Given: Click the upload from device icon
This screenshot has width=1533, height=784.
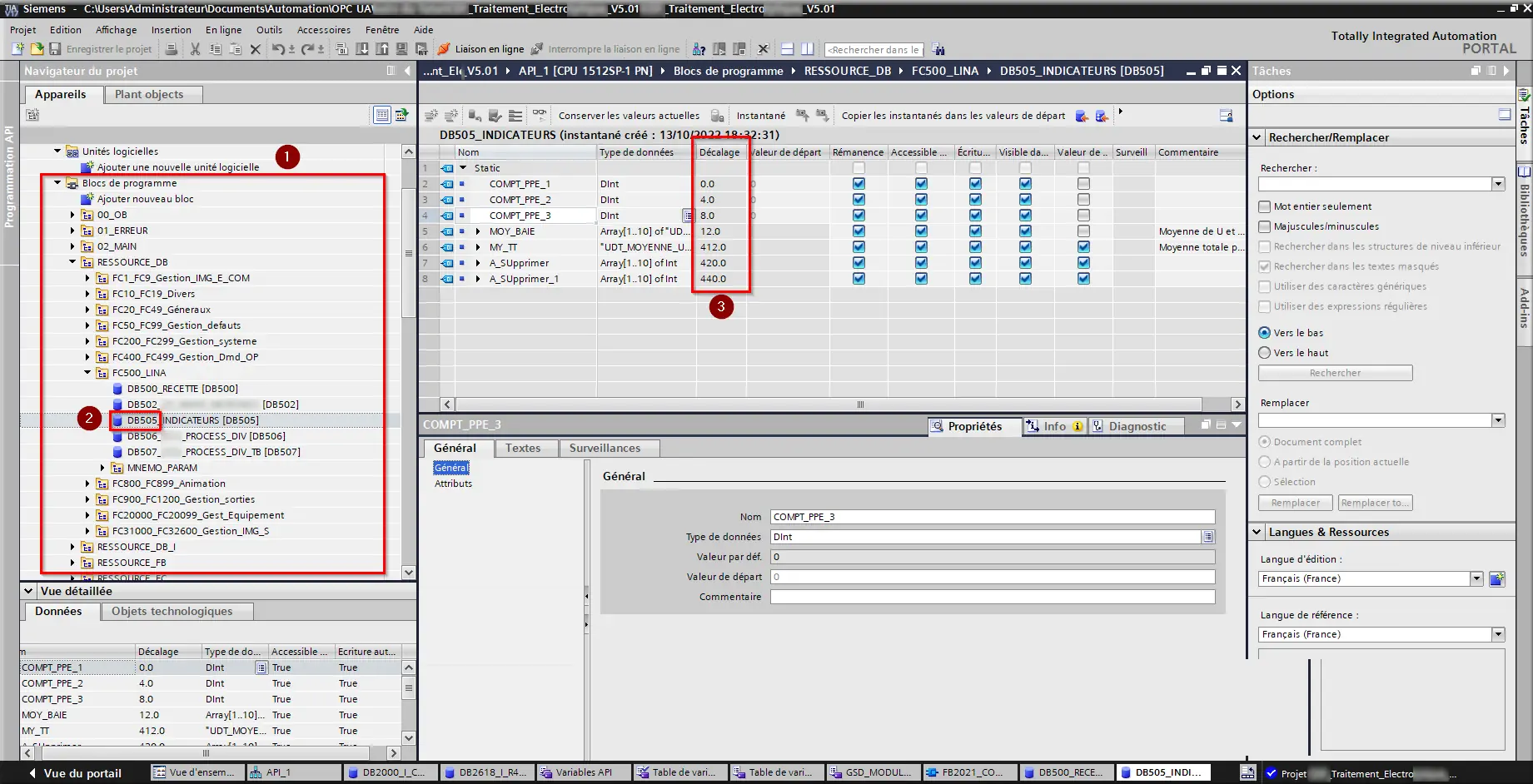Looking at the screenshot, I should 382,49.
